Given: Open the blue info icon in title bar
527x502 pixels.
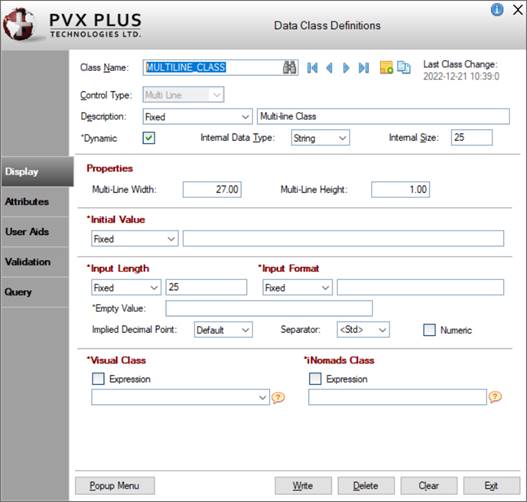Looking at the screenshot, I should tap(497, 10).
